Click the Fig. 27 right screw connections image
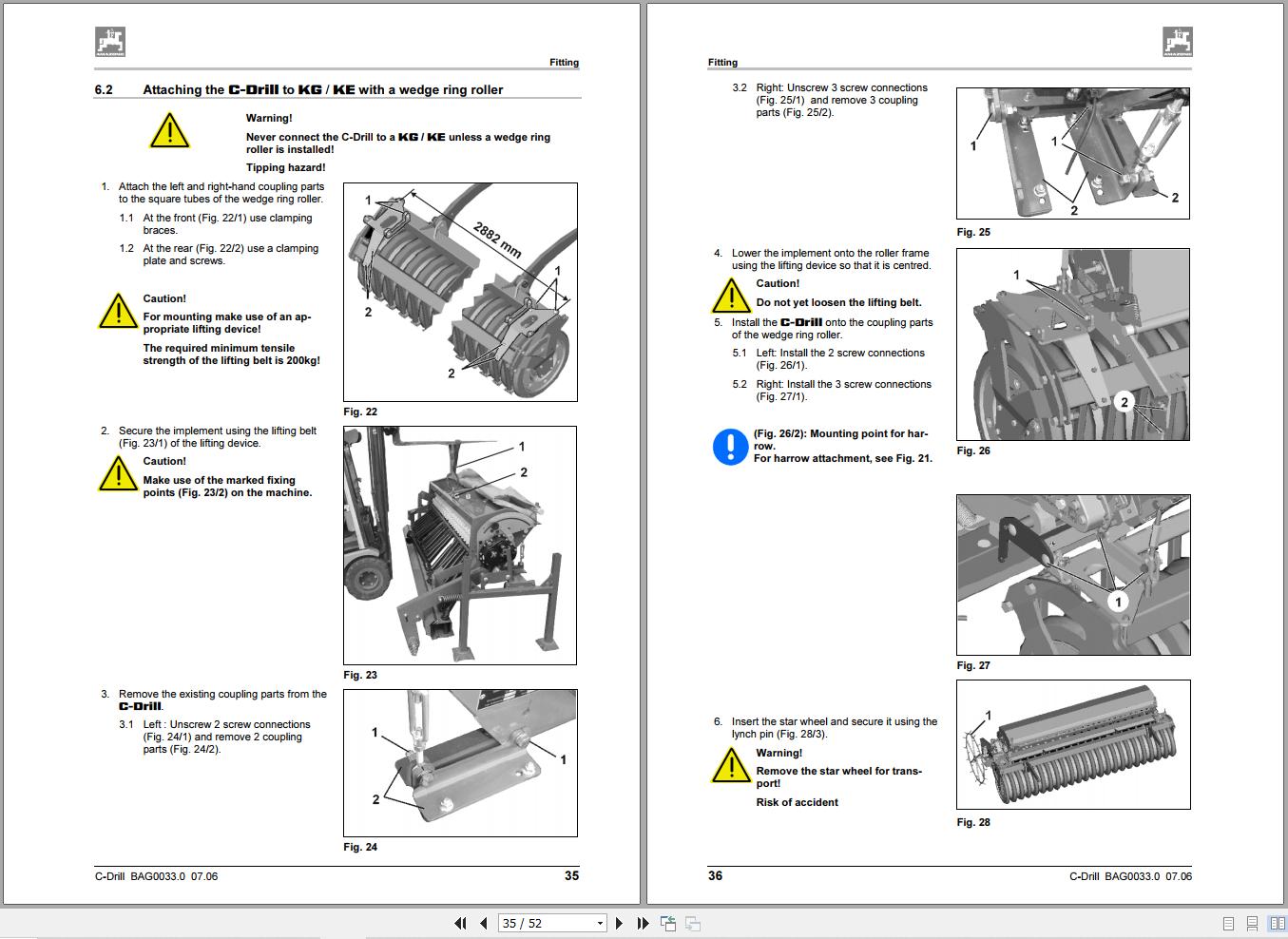This screenshot has width=1288, height=939. [x=1073, y=575]
